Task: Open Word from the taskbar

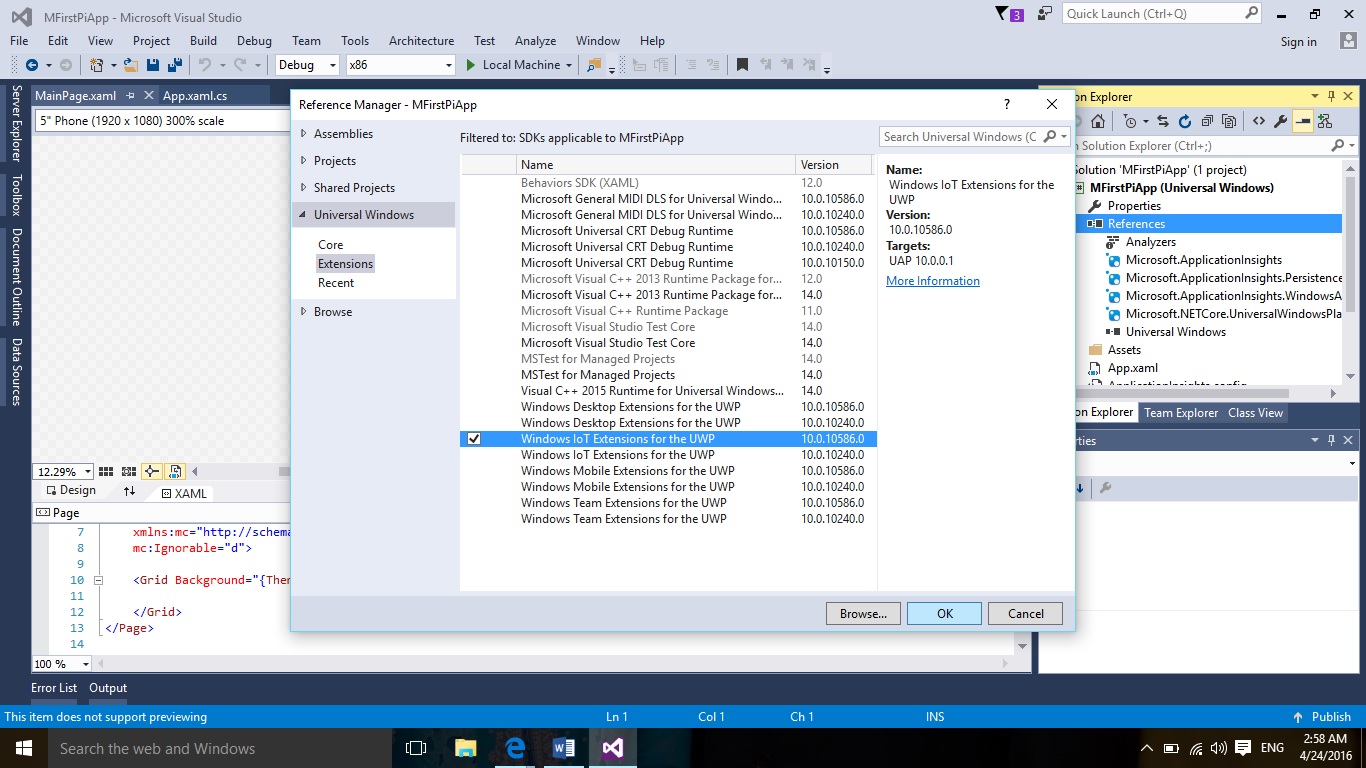Action: click(564, 748)
